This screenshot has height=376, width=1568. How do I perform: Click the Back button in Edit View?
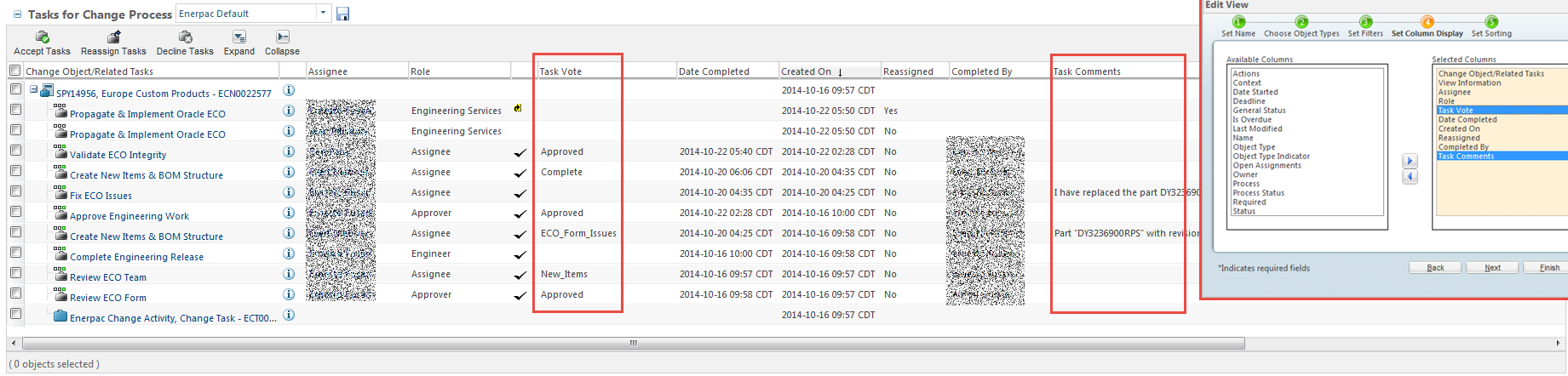pos(1435,267)
